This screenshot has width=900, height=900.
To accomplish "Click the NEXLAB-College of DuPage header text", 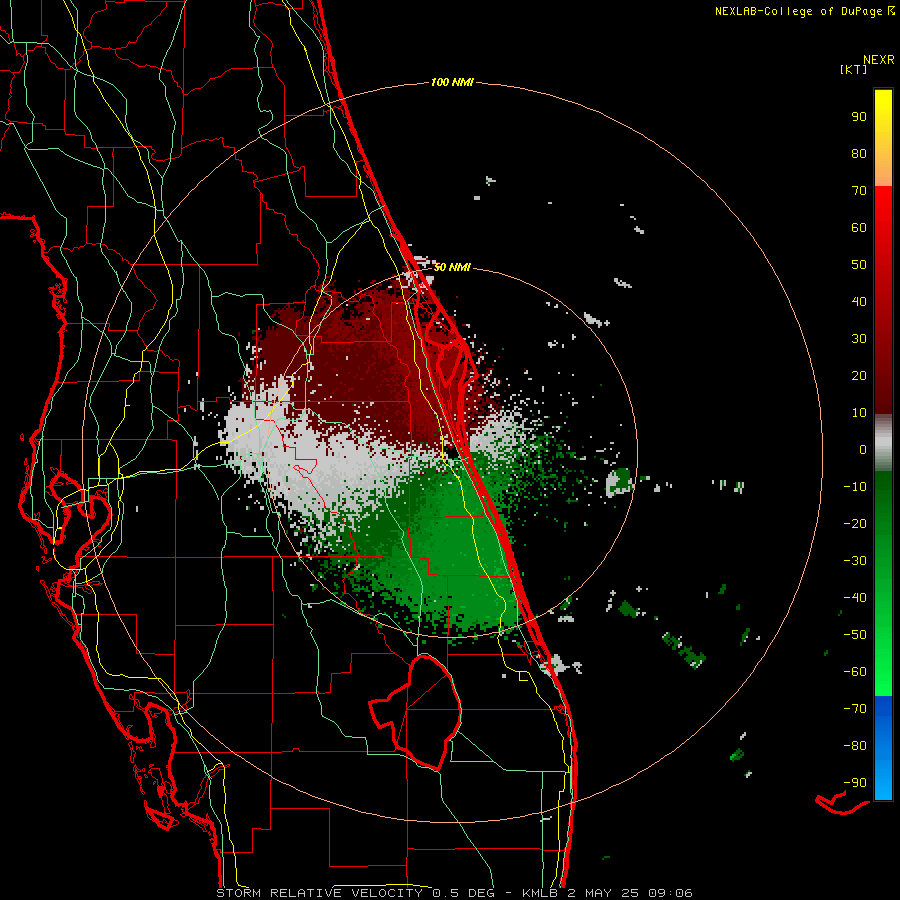I will pos(804,11).
